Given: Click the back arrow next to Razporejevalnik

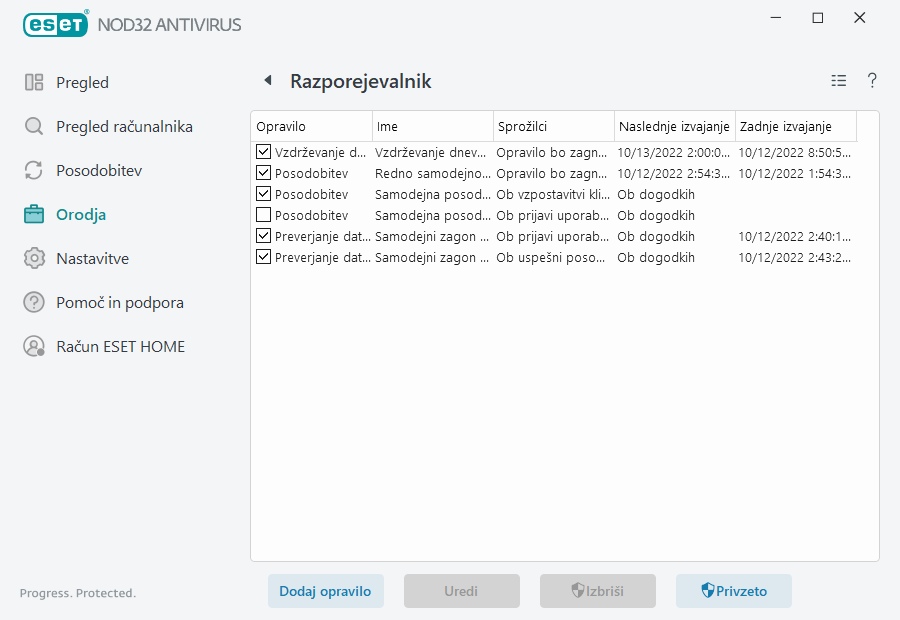Looking at the screenshot, I should (x=266, y=81).
